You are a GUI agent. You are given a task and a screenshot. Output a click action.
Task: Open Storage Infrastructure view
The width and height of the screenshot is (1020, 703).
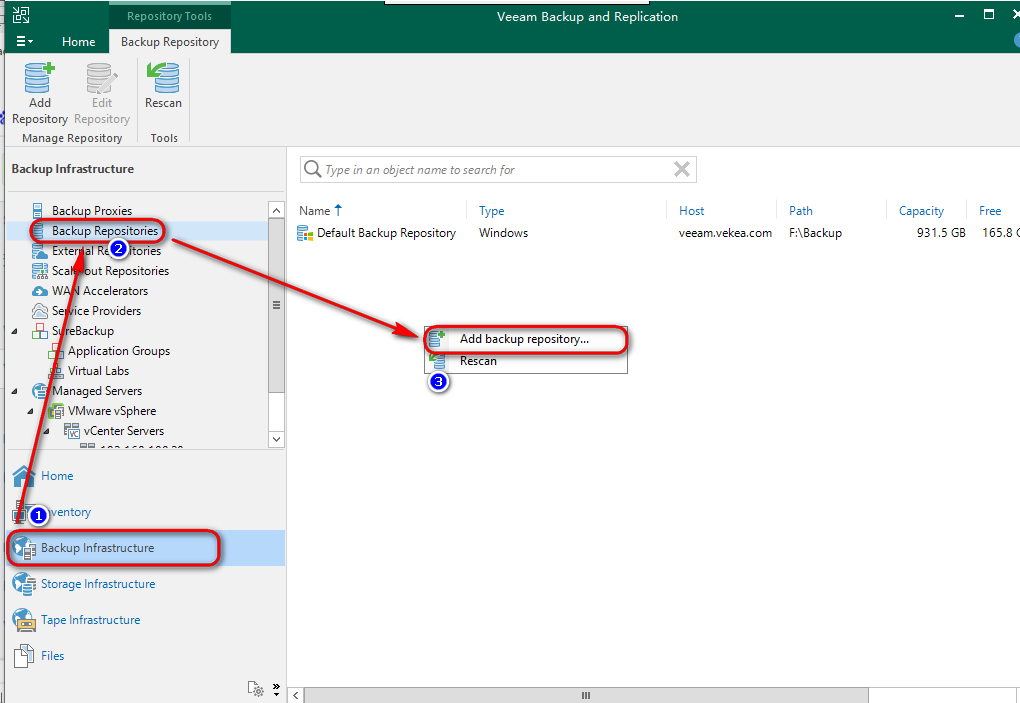pos(98,584)
